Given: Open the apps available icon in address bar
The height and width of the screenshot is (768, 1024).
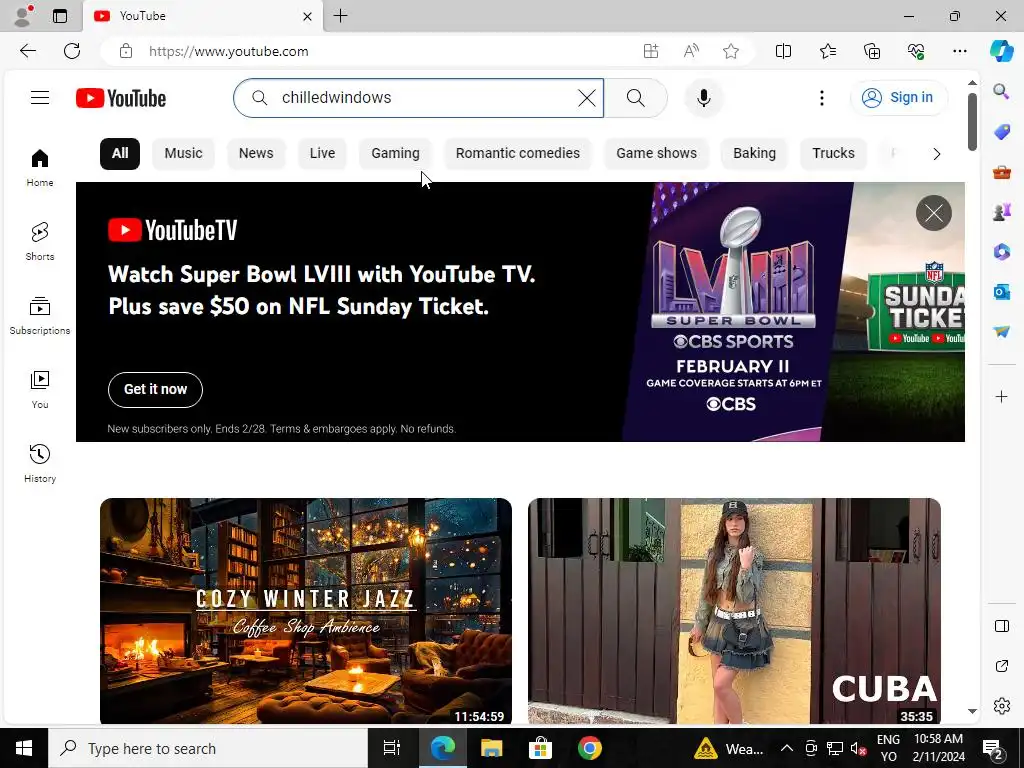Looking at the screenshot, I should 650,52.
